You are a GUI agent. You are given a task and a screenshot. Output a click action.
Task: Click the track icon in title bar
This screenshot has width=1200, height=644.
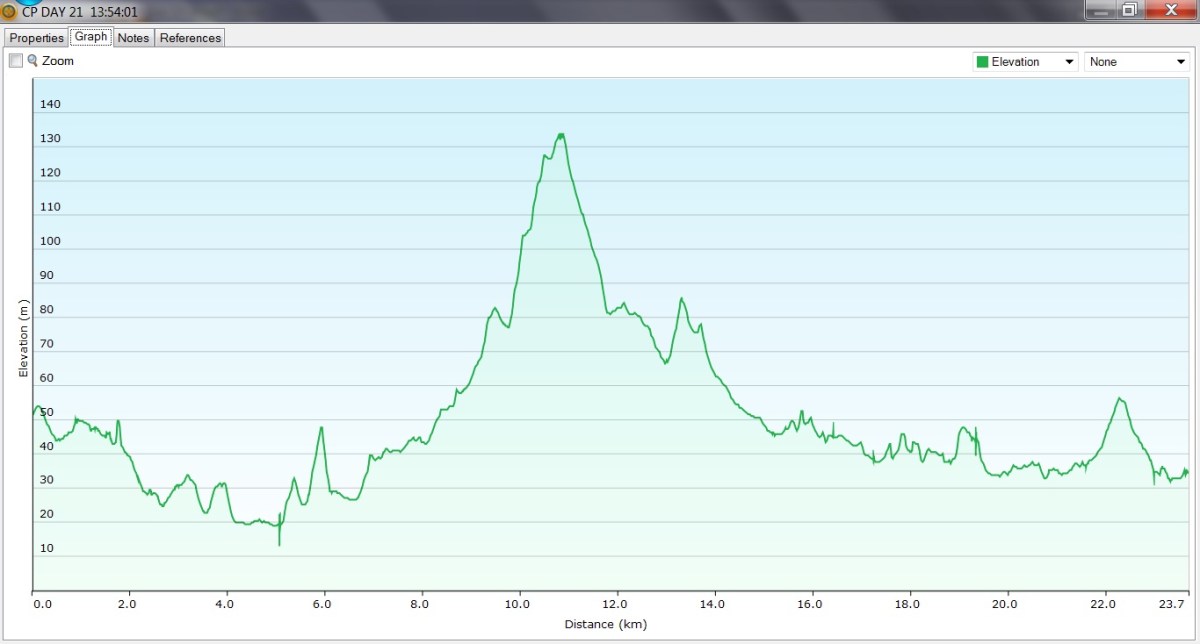click(x=9, y=12)
